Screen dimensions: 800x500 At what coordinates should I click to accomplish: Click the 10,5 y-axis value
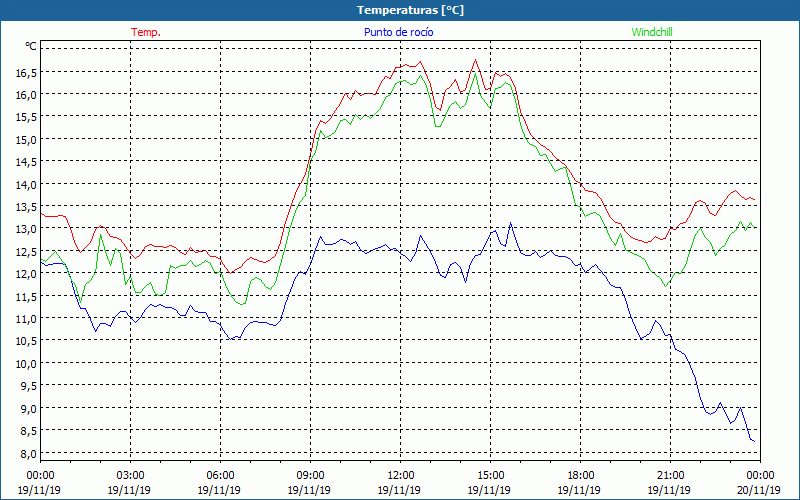point(27,341)
